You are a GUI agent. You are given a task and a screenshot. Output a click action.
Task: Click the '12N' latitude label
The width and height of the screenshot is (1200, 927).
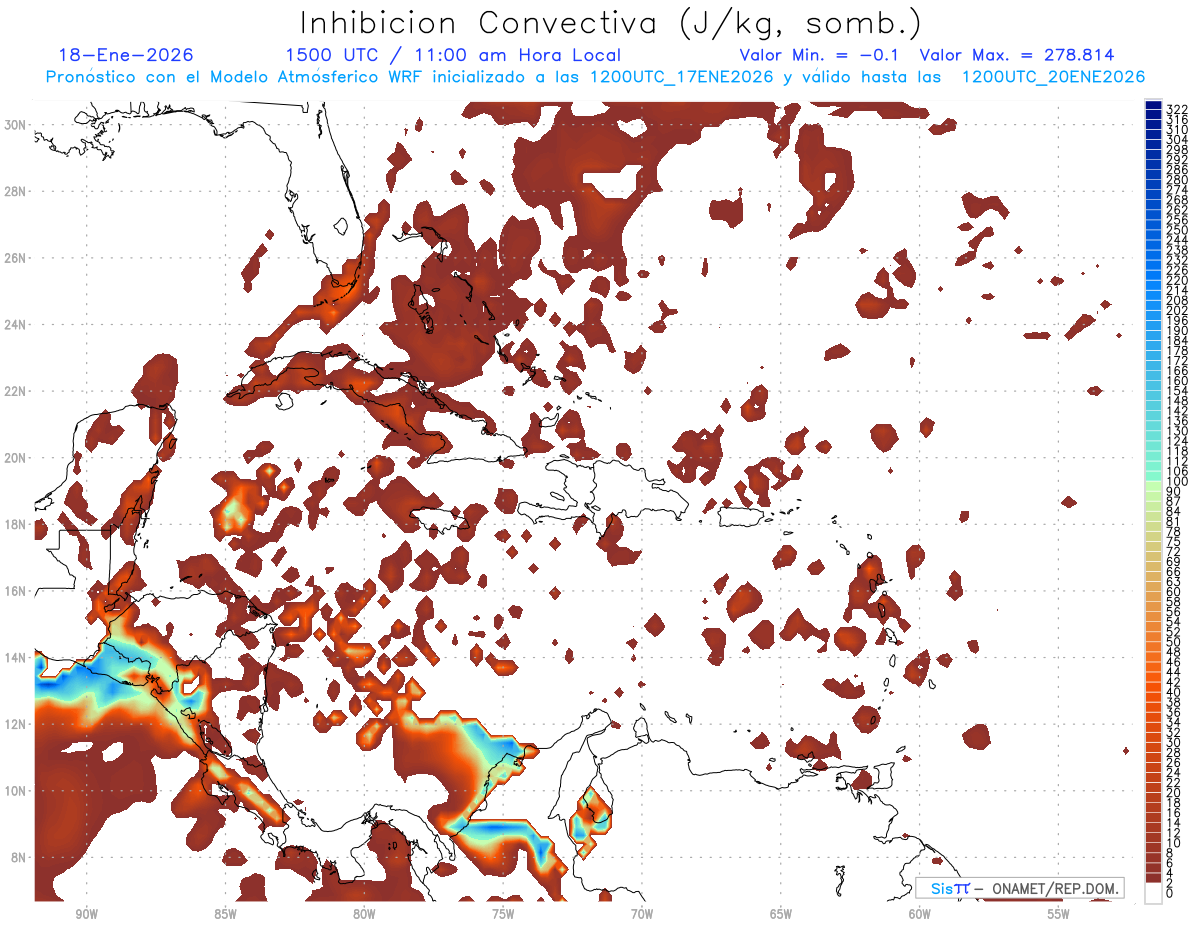16,724
